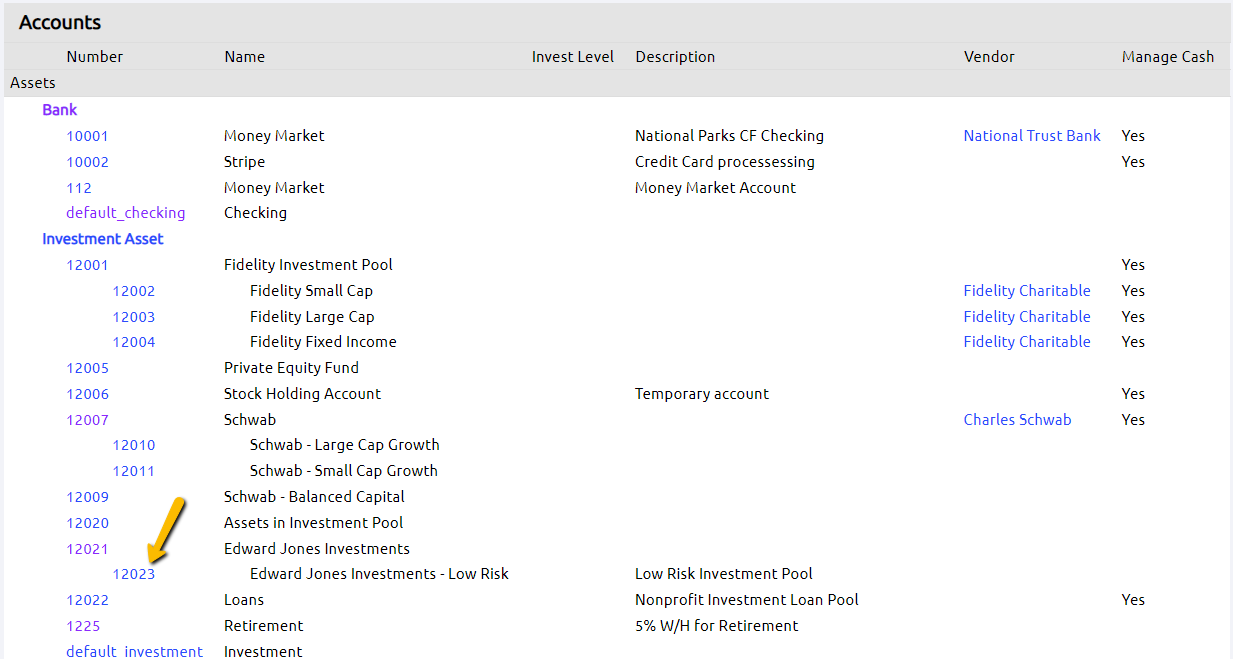Image resolution: width=1233 pixels, height=659 pixels.
Task: Click the Accounts page heading
Action: coord(60,22)
